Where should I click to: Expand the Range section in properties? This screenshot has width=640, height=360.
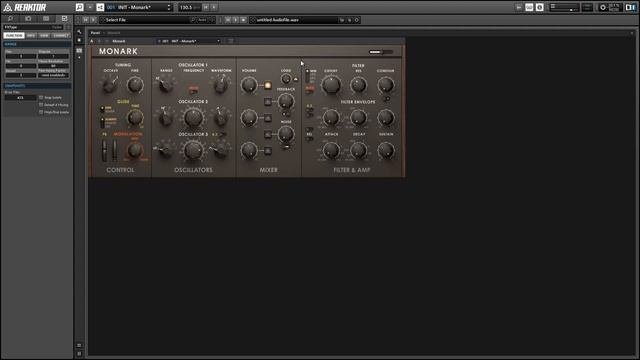37,44
